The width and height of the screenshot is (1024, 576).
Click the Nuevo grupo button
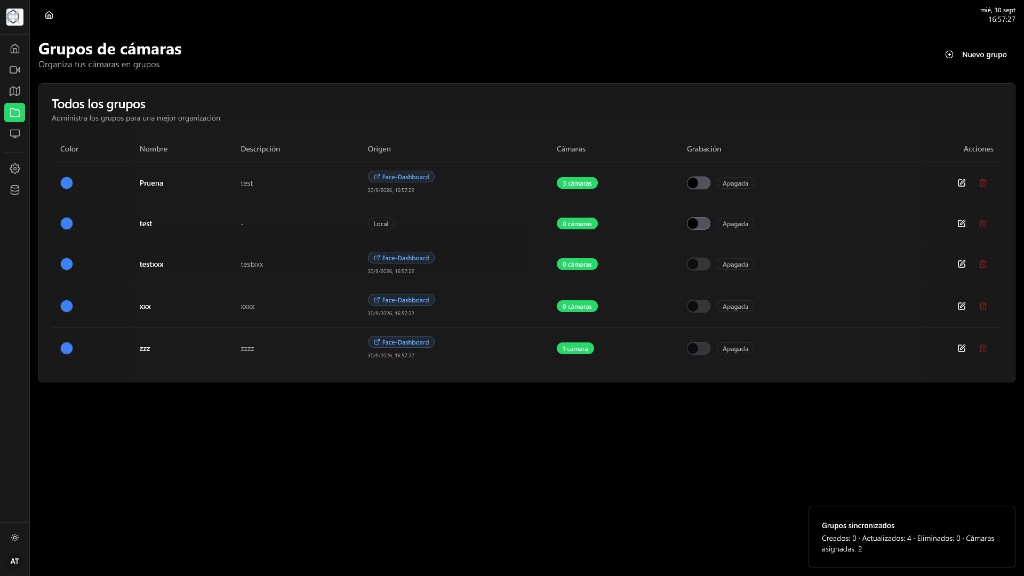tap(976, 54)
